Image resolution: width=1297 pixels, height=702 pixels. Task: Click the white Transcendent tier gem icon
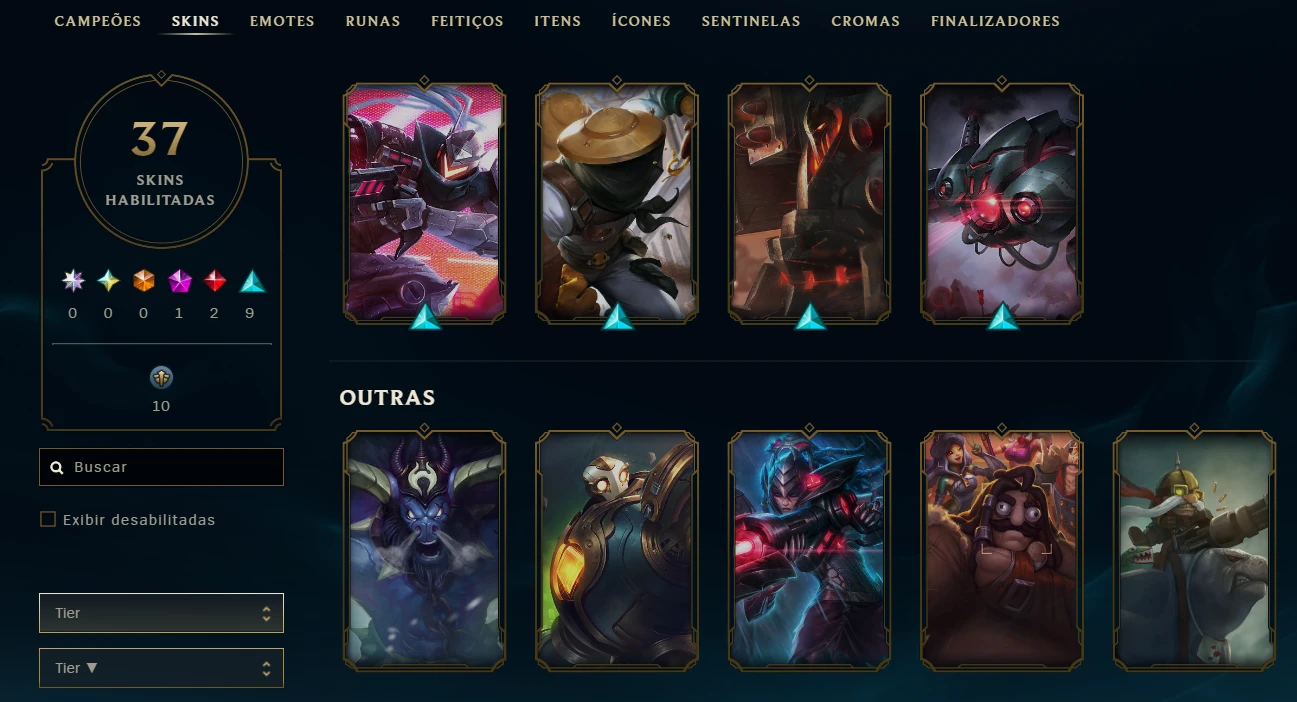(72, 282)
